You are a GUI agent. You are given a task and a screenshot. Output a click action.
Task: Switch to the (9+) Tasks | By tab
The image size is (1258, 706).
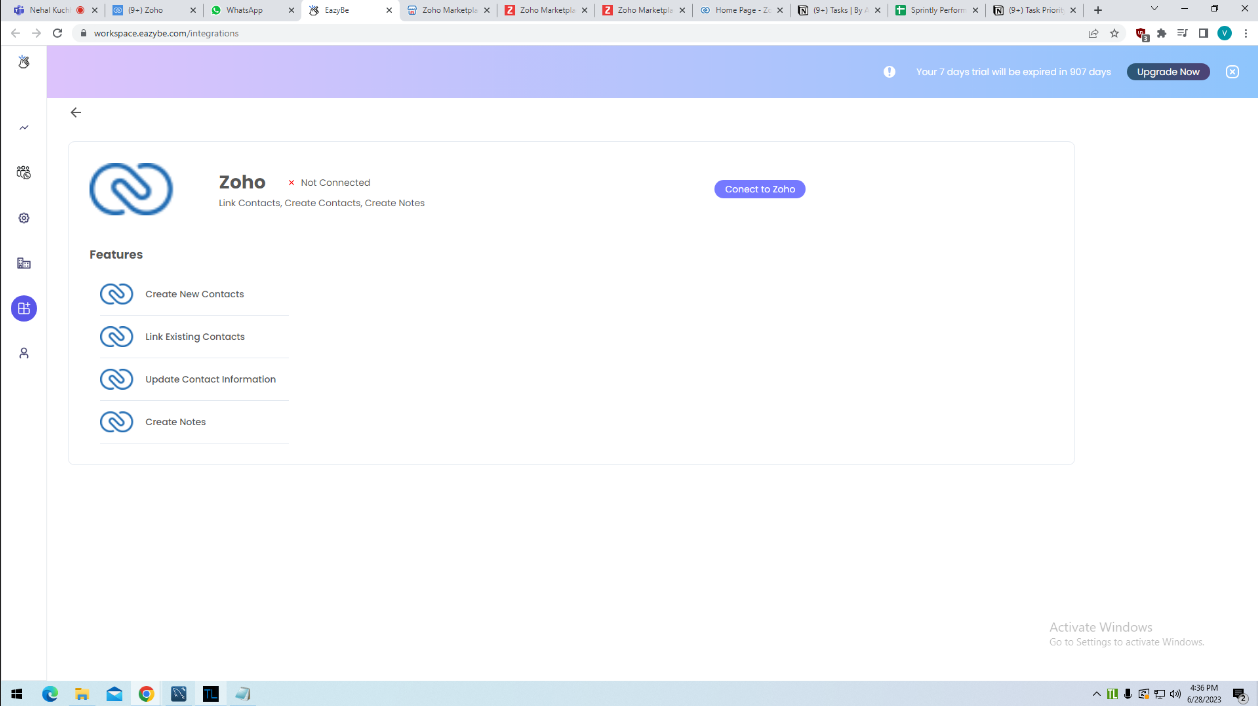[838, 10]
